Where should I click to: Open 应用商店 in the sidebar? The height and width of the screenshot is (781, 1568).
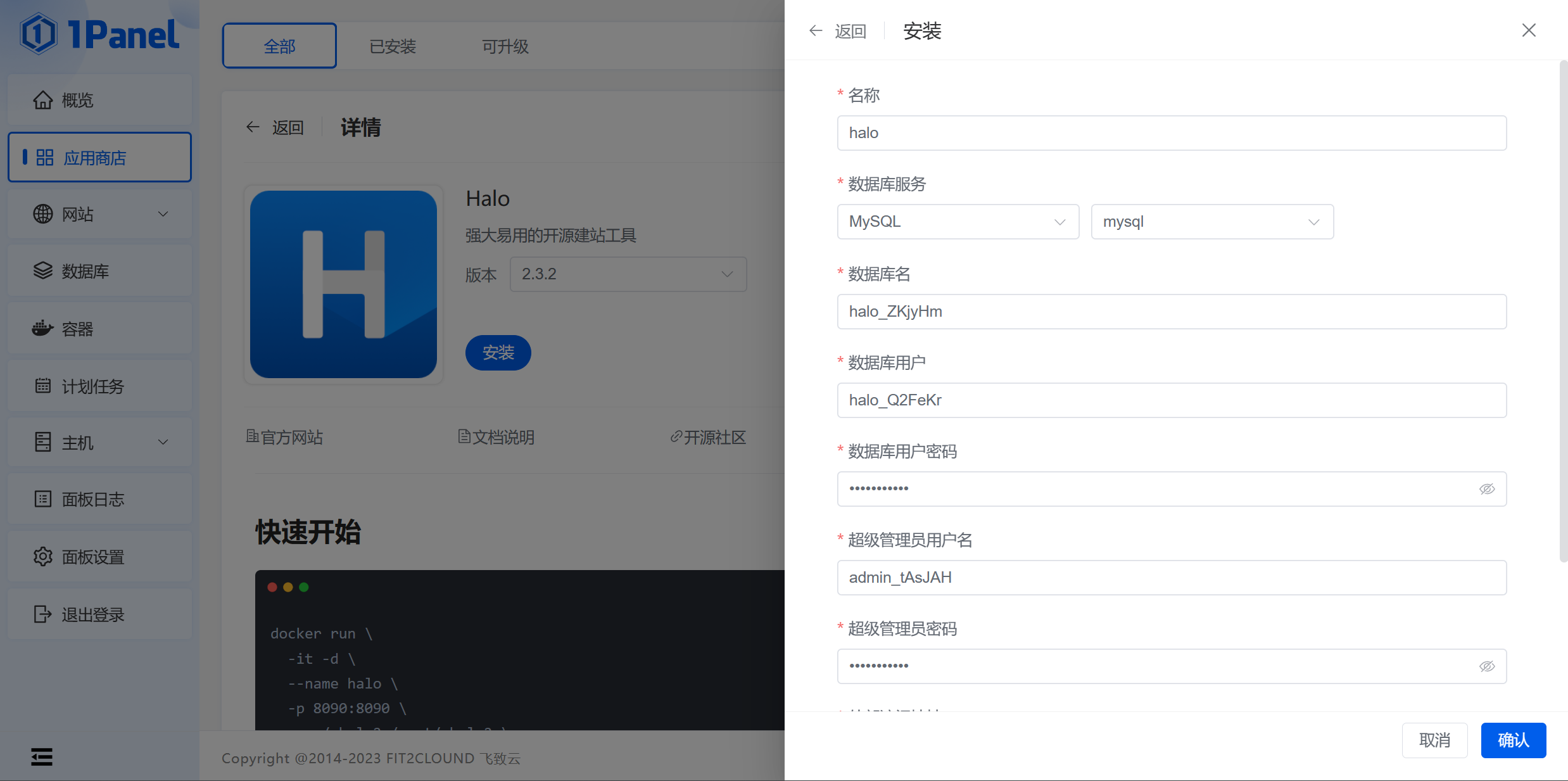[99, 157]
